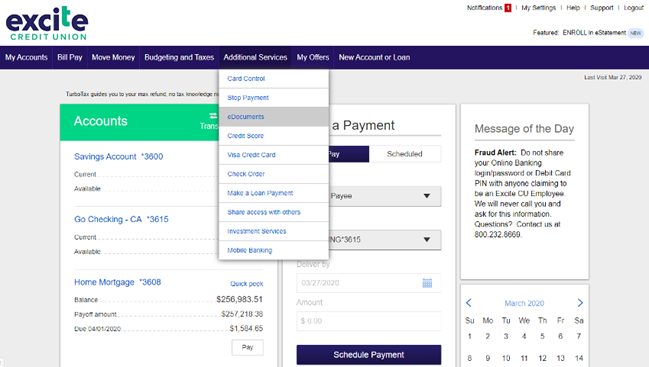Open the Move Money menu
Image resolution: width=649 pixels, height=367 pixels.
[113, 58]
